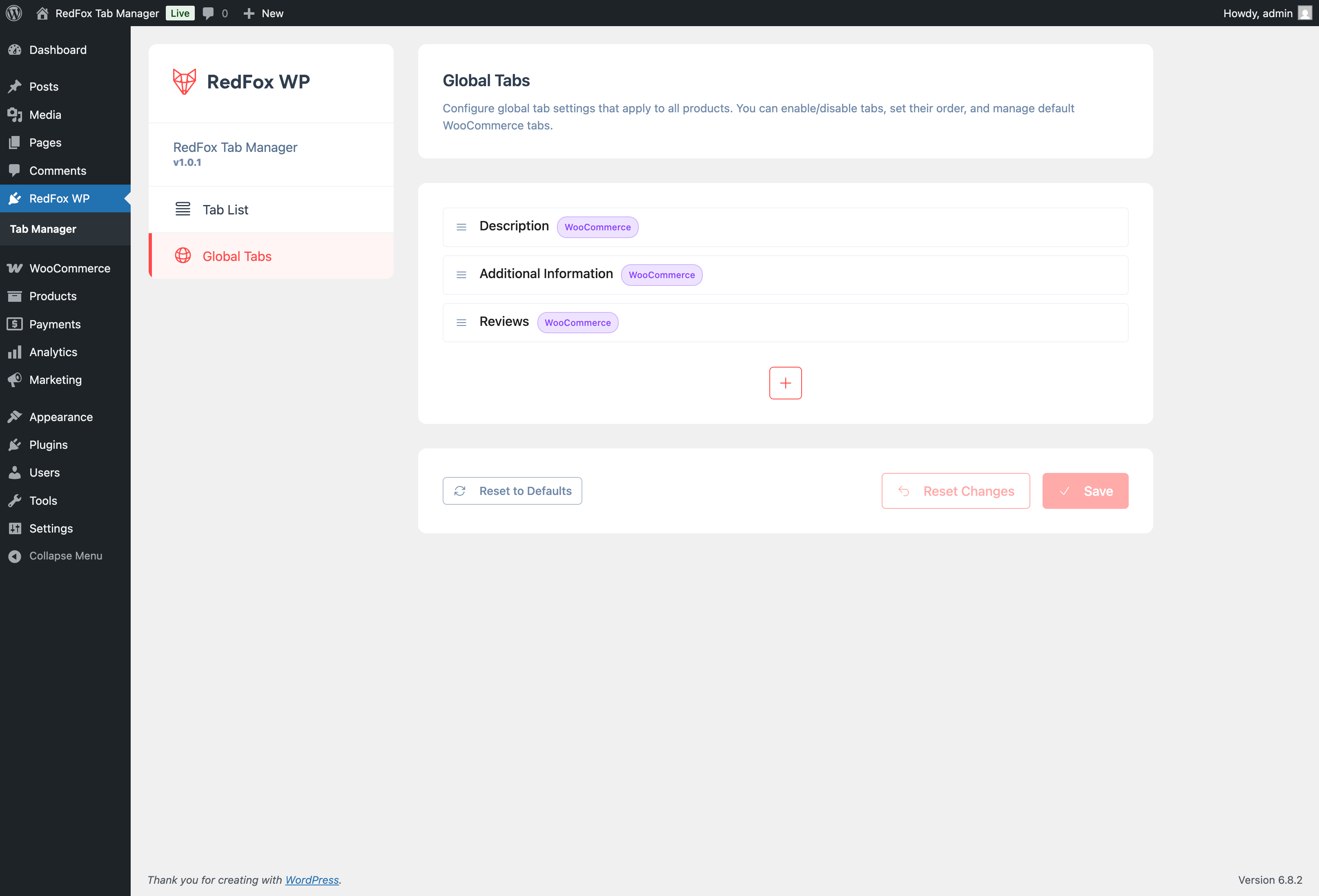This screenshot has height=896, width=1319.
Task: Open the Settings menu label
Action: (x=51, y=528)
